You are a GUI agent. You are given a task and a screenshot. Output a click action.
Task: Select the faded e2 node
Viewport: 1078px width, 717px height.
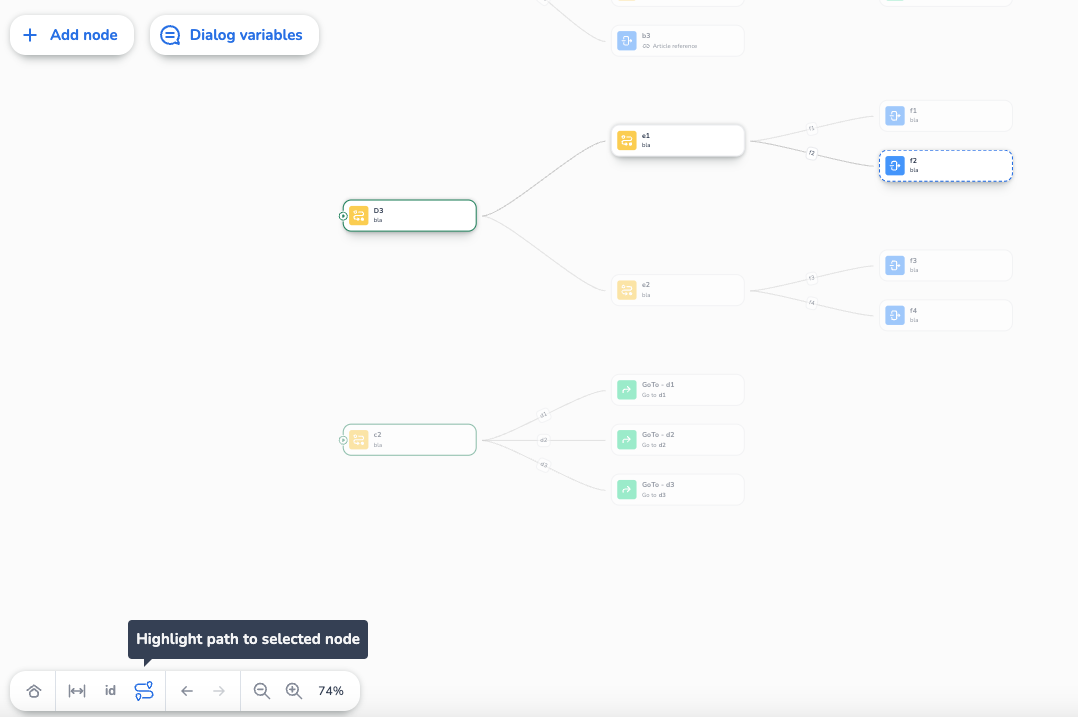678,290
